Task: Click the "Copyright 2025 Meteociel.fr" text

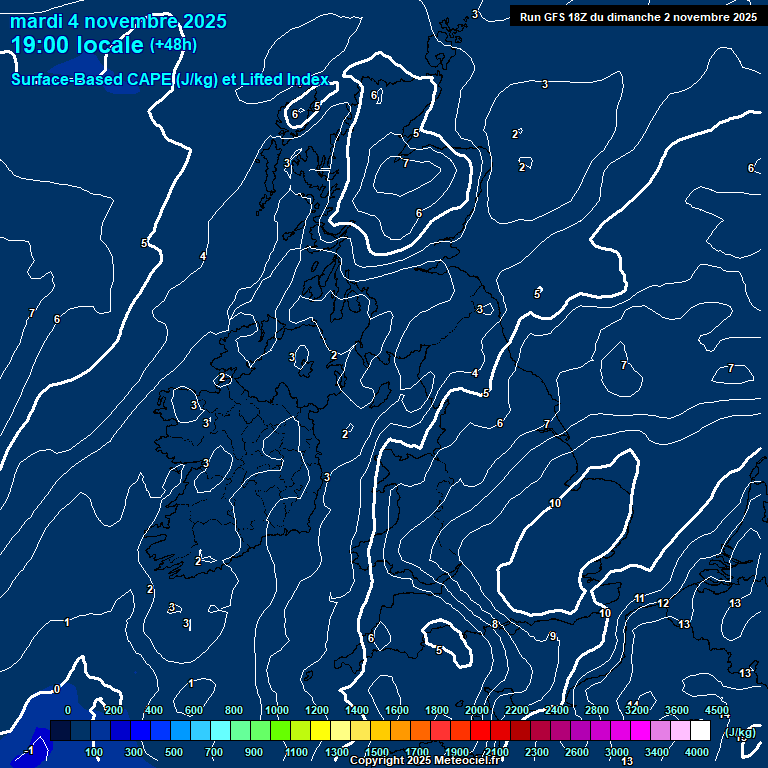Action: pos(425,760)
